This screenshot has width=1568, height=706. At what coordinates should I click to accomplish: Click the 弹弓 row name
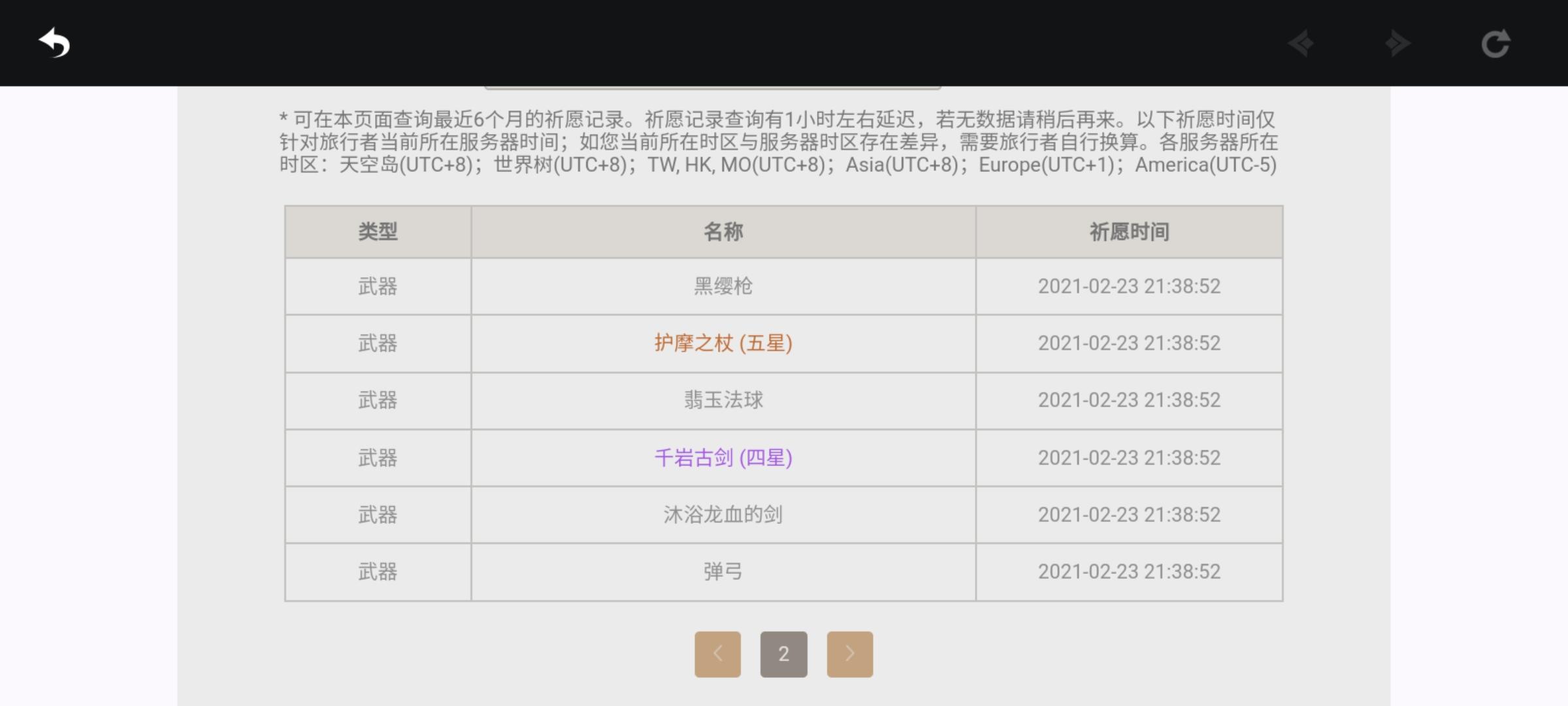coord(723,571)
